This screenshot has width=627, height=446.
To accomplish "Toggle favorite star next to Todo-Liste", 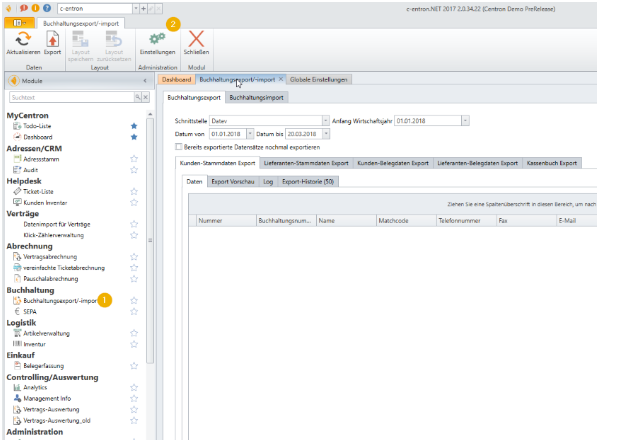I will point(133,127).
